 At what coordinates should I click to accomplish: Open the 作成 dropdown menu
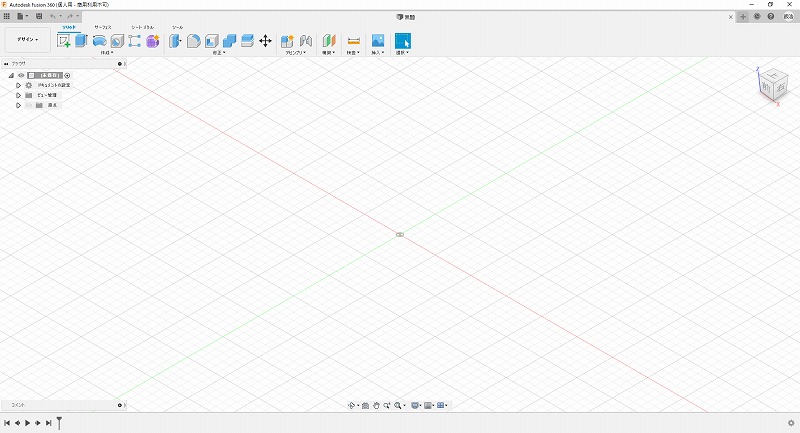point(107,53)
